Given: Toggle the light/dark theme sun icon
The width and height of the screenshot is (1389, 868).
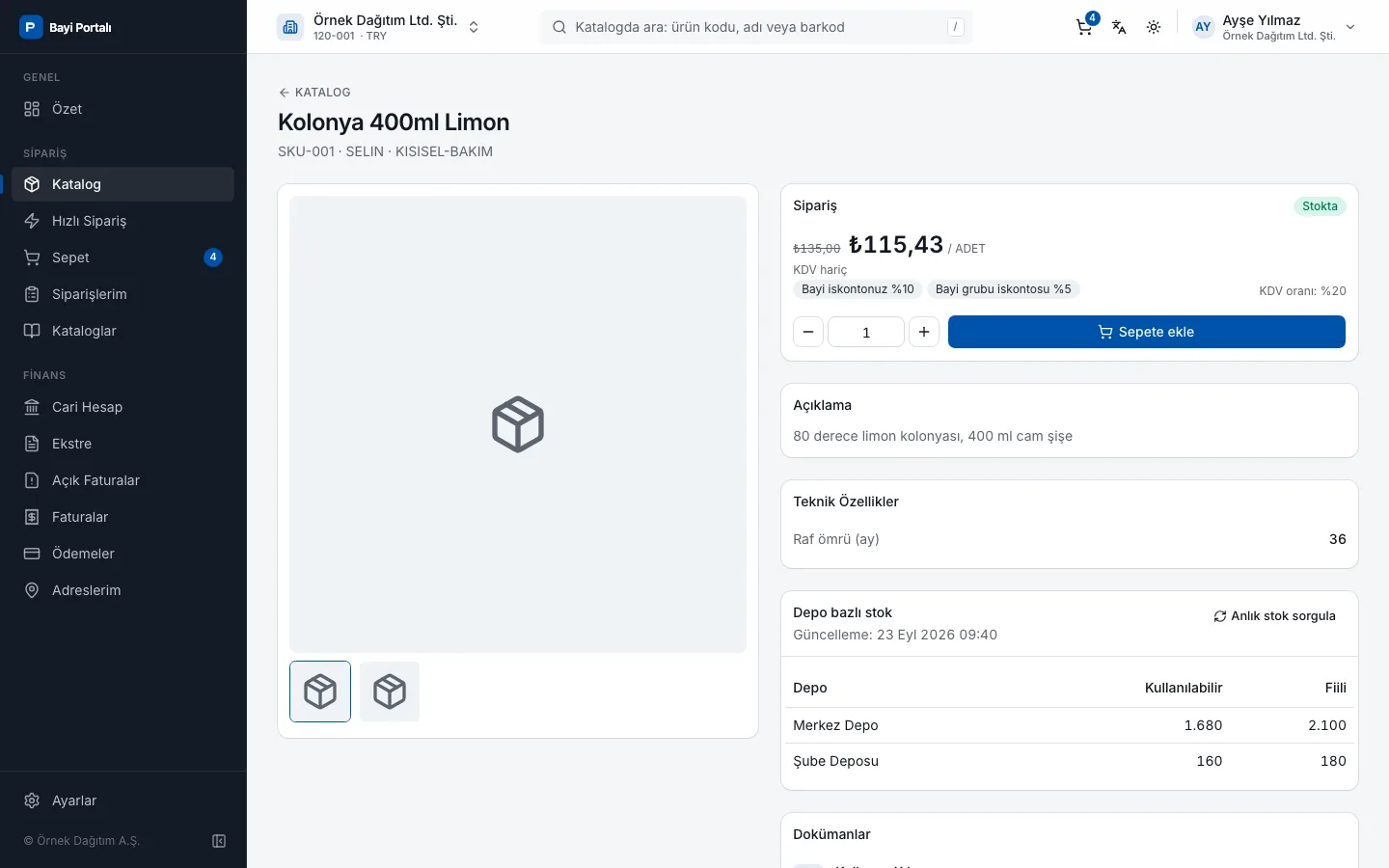Looking at the screenshot, I should 1154,27.
